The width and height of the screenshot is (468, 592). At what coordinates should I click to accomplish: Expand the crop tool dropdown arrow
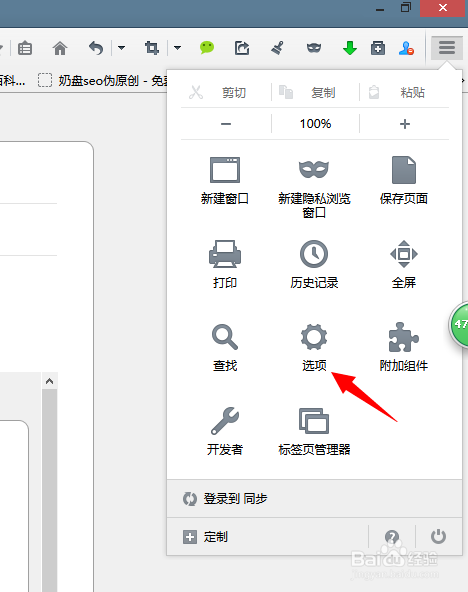(177, 48)
